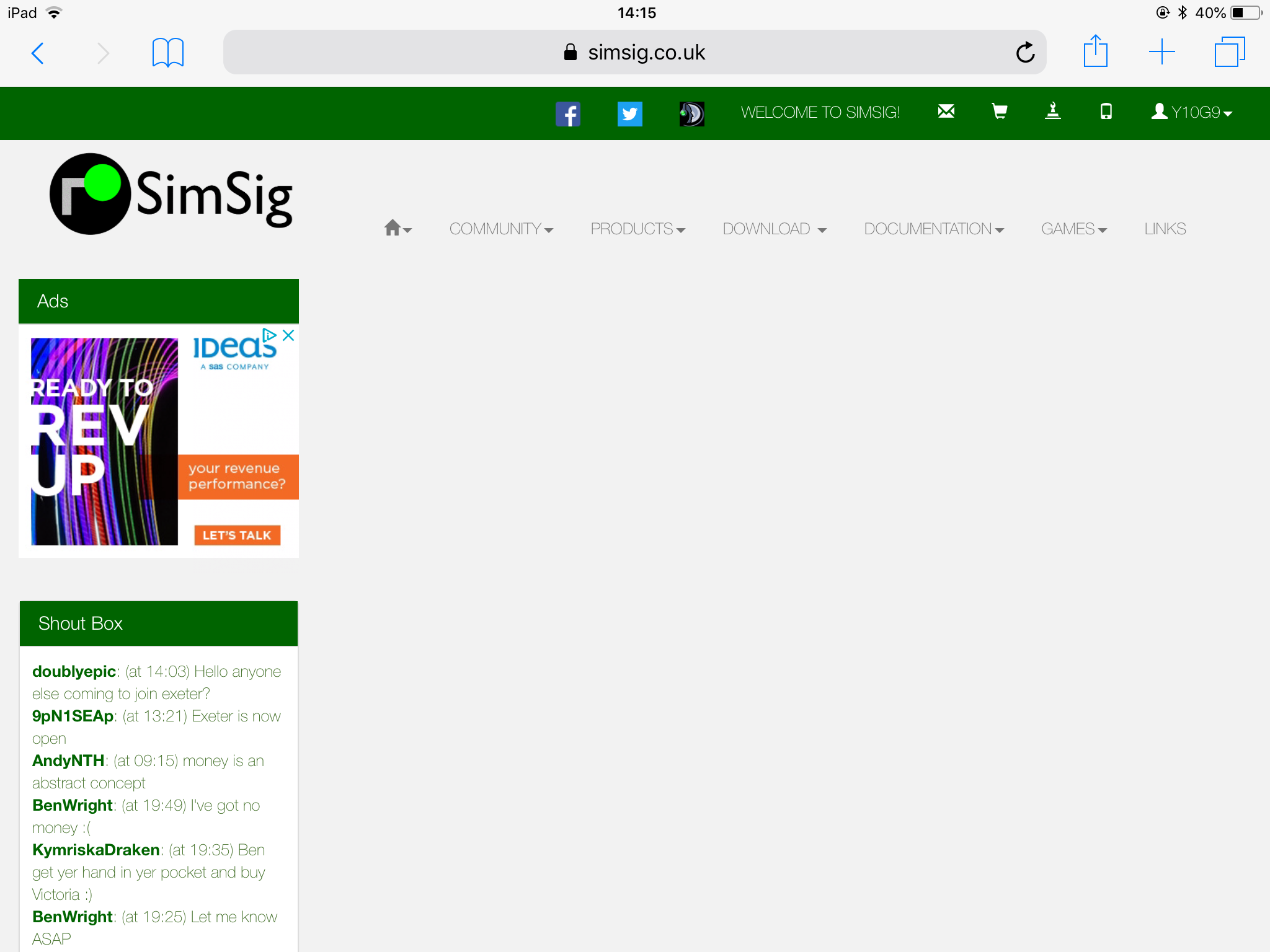Open AndyNTH user profile
The height and width of the screenshot is (952, 1270).
[x=68, y=760]
